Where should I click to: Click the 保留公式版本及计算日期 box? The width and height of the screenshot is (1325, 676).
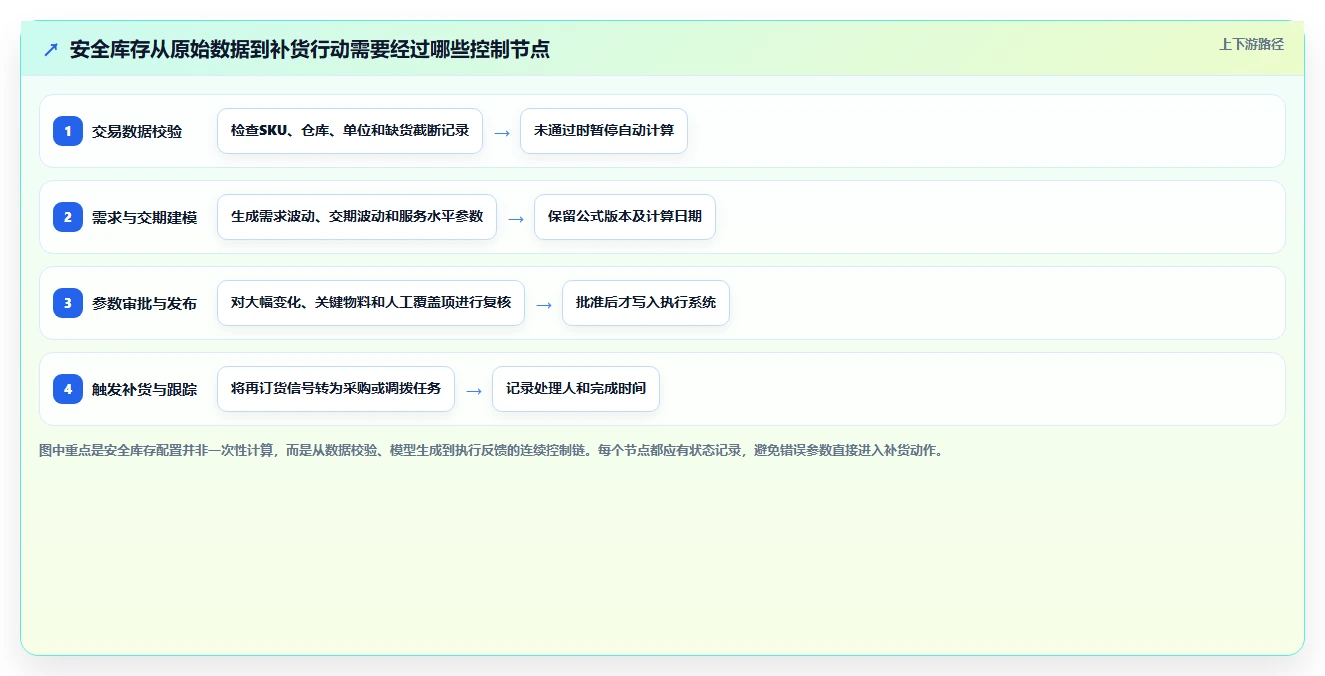(625, 217)
